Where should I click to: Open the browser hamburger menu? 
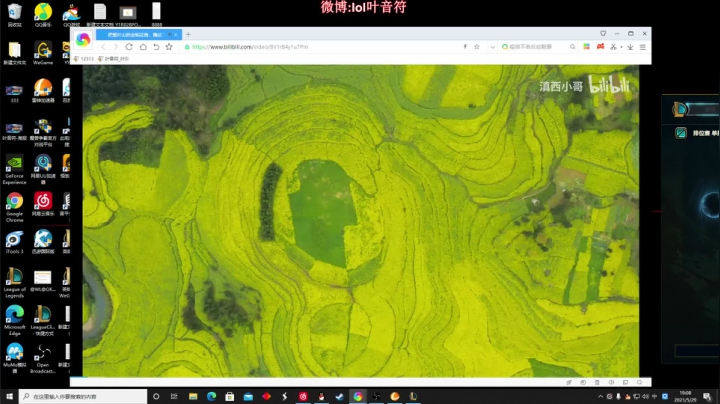click(x=643, y=47)
